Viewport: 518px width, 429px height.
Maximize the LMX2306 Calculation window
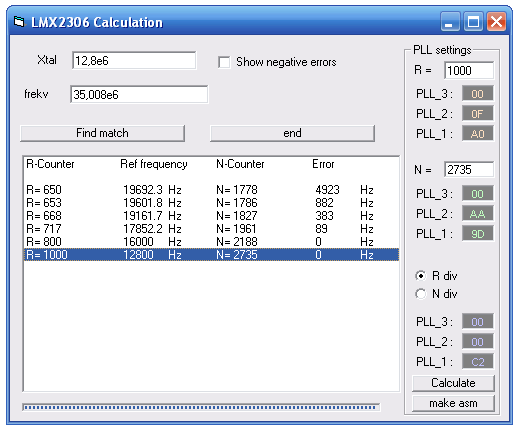coord(473,22)
